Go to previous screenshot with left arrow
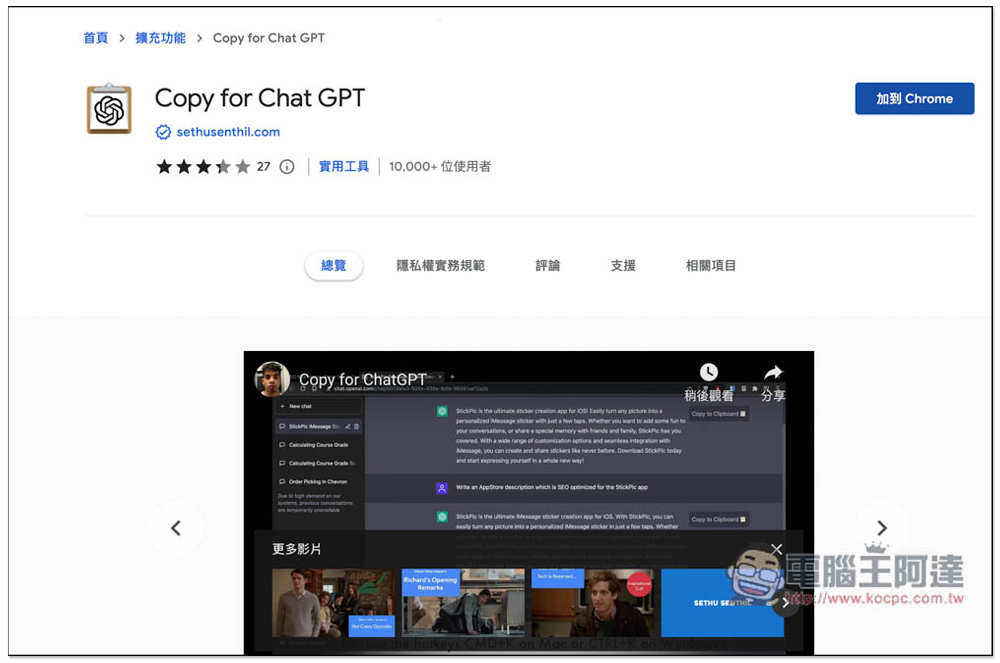 click(176, 528)
